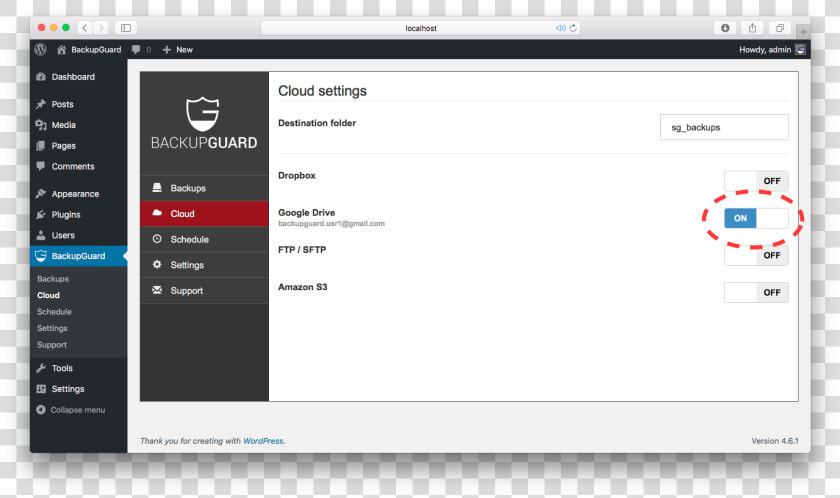The image size is (840, 498).
Task: Click the WordPress logo in admin bar
Action: tap(40, 49)
